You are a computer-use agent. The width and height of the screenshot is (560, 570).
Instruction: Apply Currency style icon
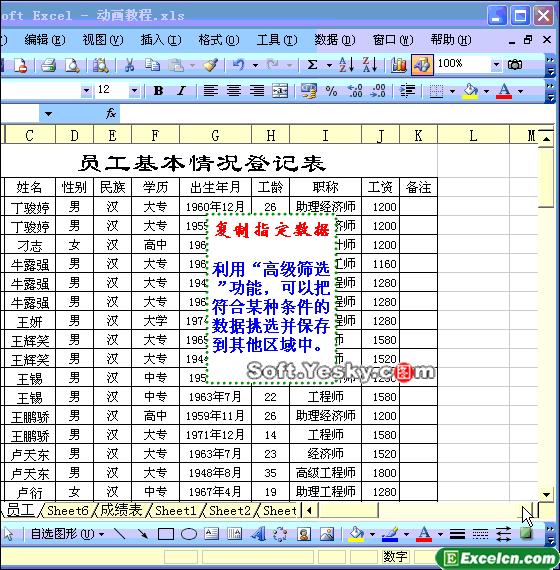[x=309, y=91]
